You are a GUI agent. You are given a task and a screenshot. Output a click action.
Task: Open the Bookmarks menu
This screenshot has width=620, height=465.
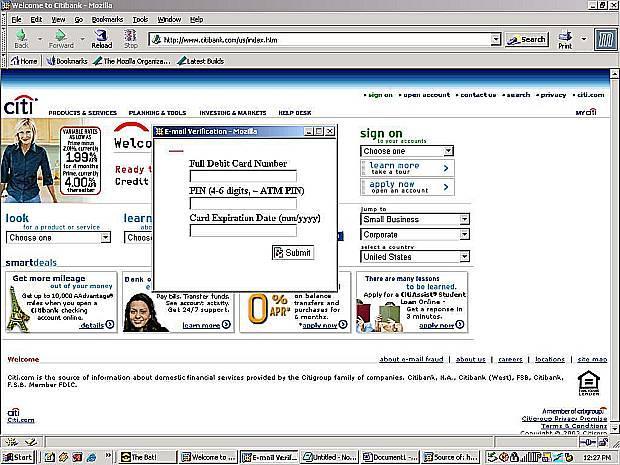tap(107, 19)
